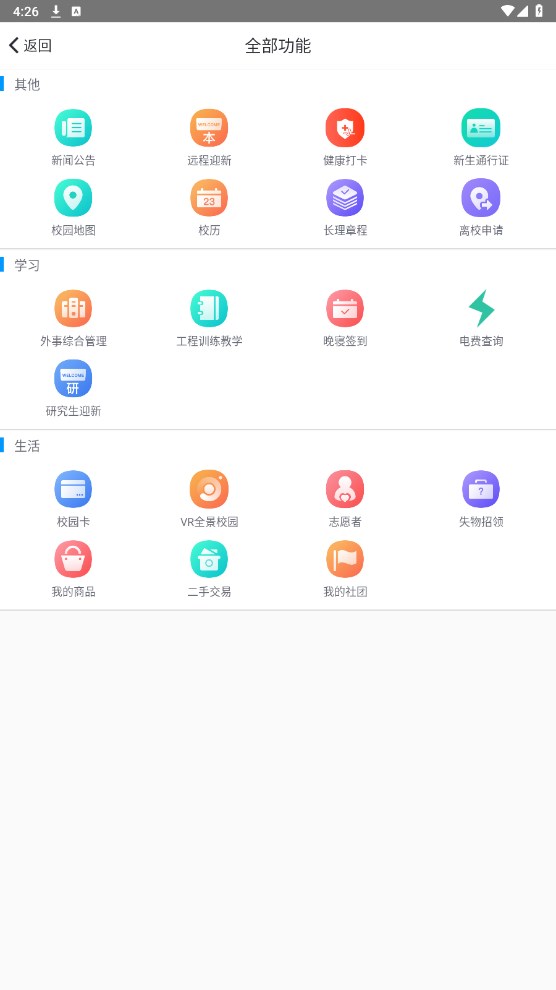Screen dimensions: 556x990
Task: Select the 其他 section header
Action: click(27, 85)
